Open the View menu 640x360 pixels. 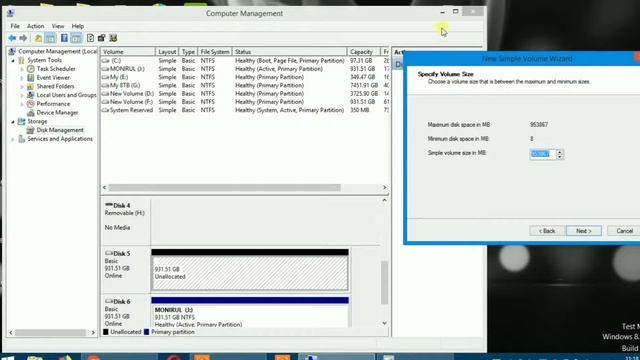(x=58, y=26)
